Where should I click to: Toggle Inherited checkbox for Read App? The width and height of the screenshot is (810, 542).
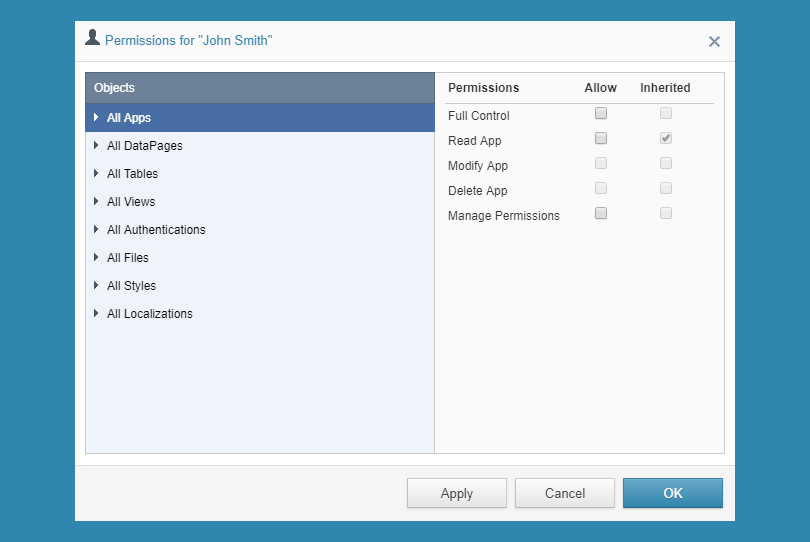tap(666, 138)
